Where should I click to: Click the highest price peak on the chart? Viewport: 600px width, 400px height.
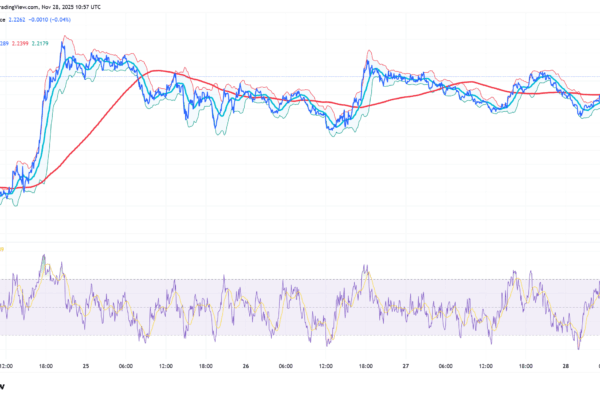tap(65, 37)
